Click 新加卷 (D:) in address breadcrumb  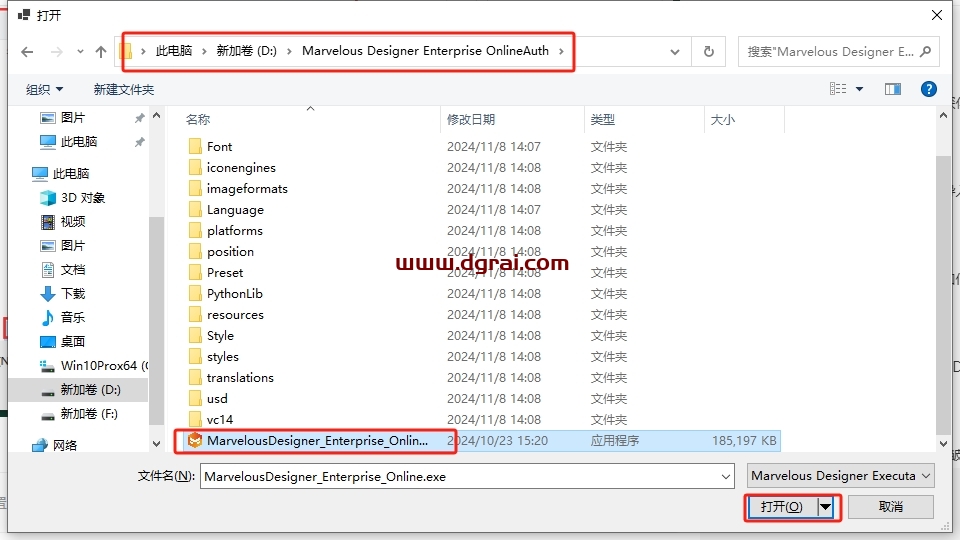pos(246,51)
